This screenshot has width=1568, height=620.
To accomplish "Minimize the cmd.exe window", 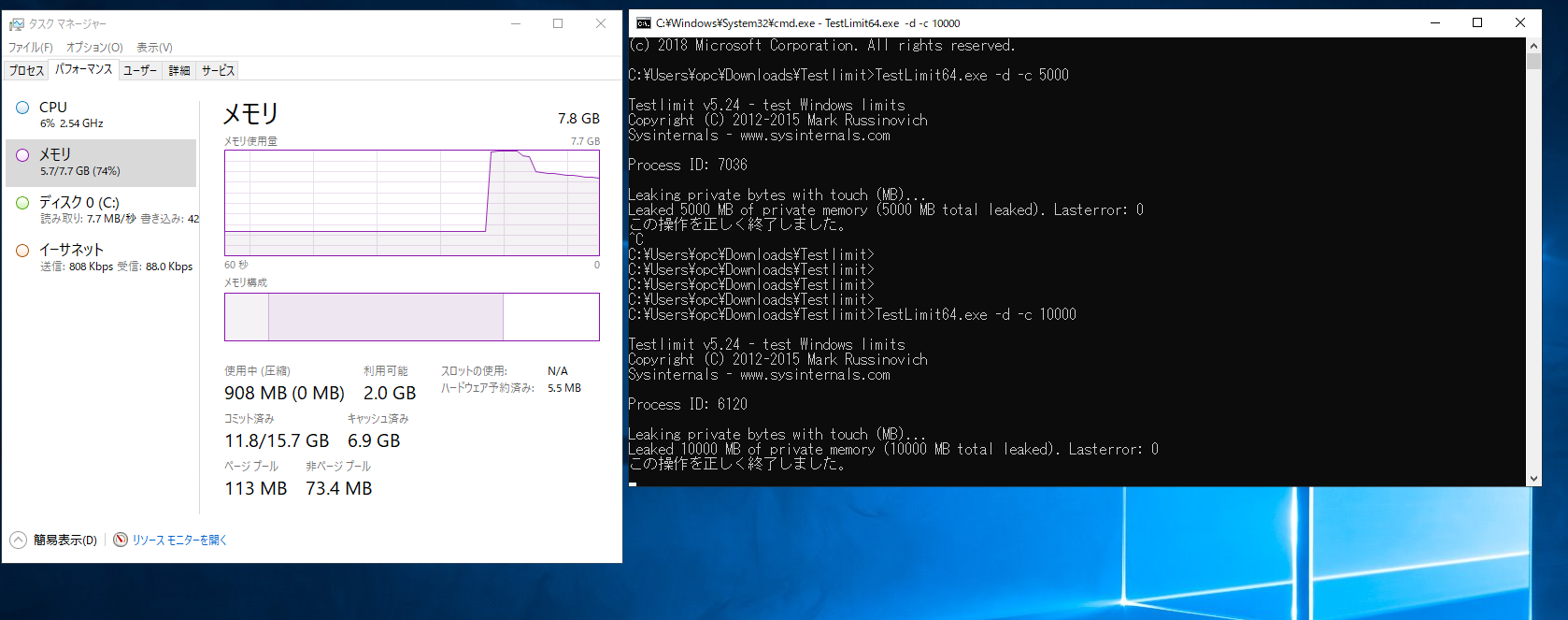I will tap(1435, 23).
